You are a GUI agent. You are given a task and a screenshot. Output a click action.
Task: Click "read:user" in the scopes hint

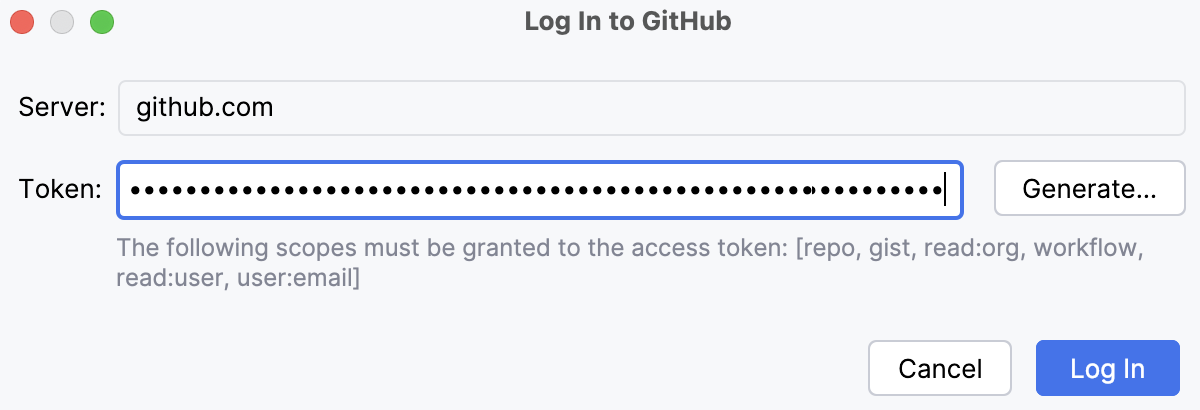pyautogui.click(x=161, y=279)
